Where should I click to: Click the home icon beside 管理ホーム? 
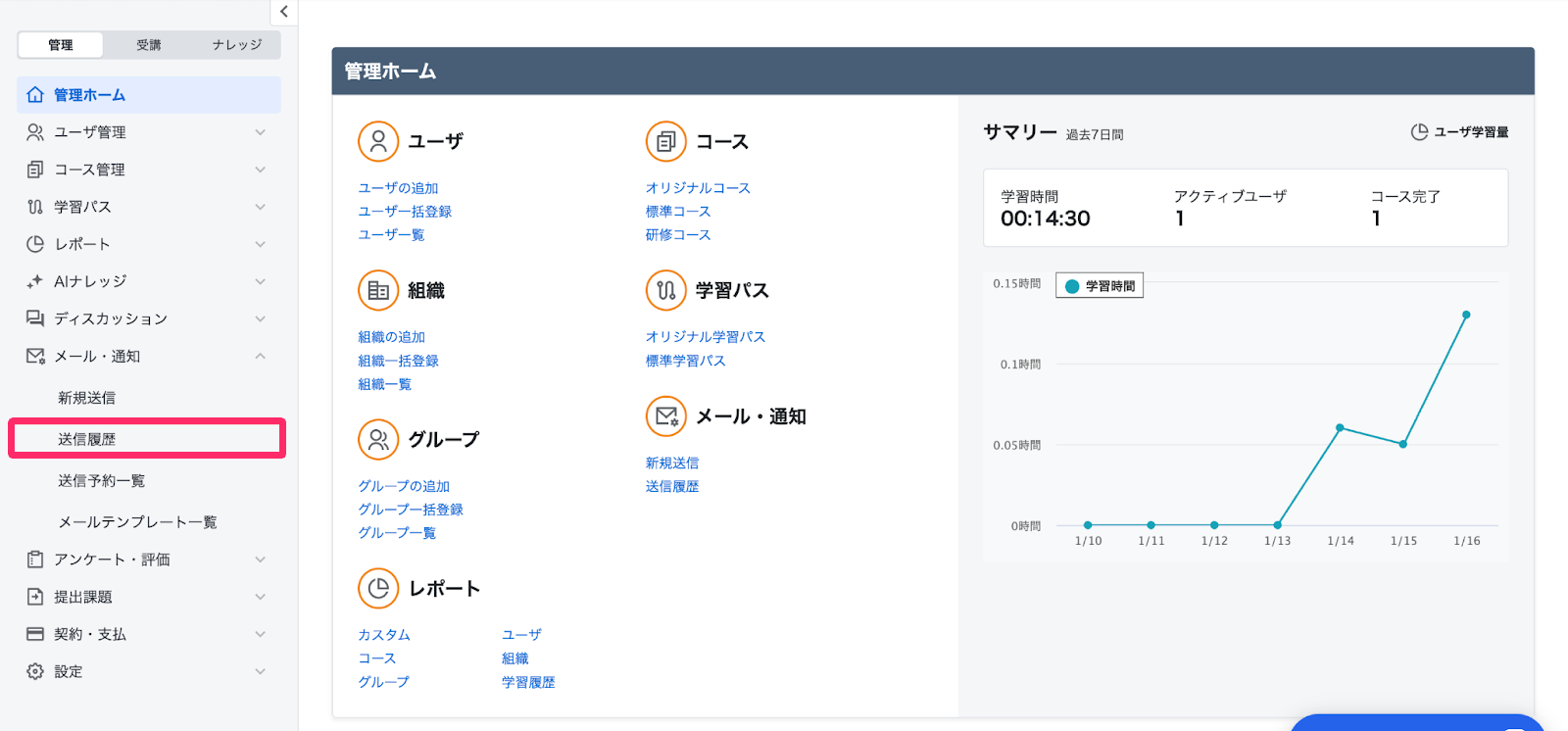pyautogui.click(x=35, y=95)
